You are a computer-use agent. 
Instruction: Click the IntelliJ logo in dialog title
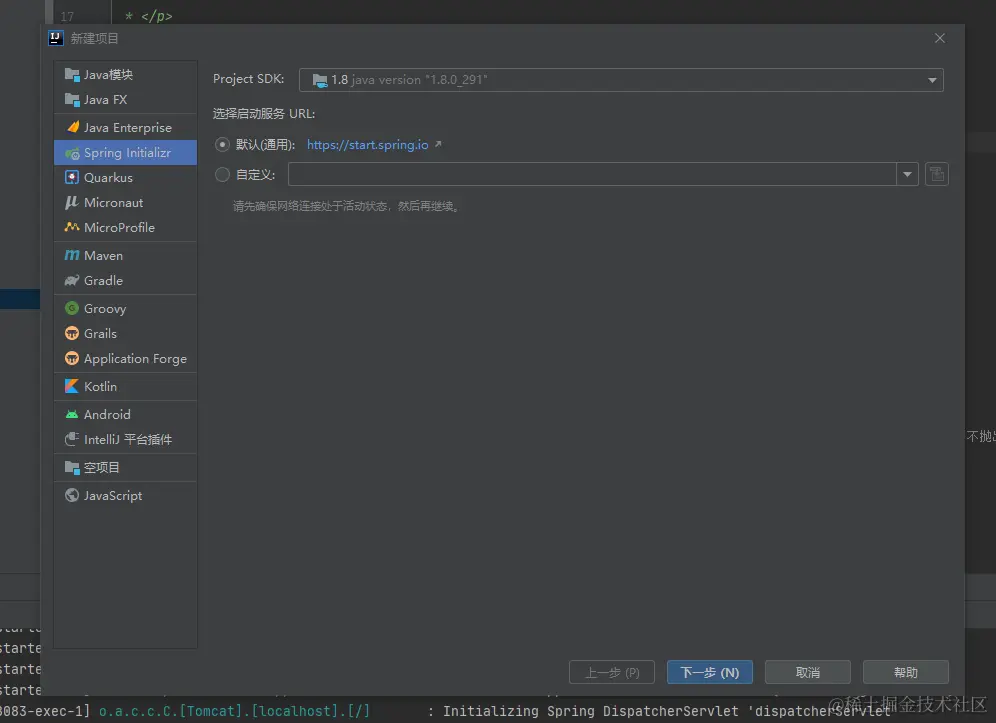tap(56, 38)
